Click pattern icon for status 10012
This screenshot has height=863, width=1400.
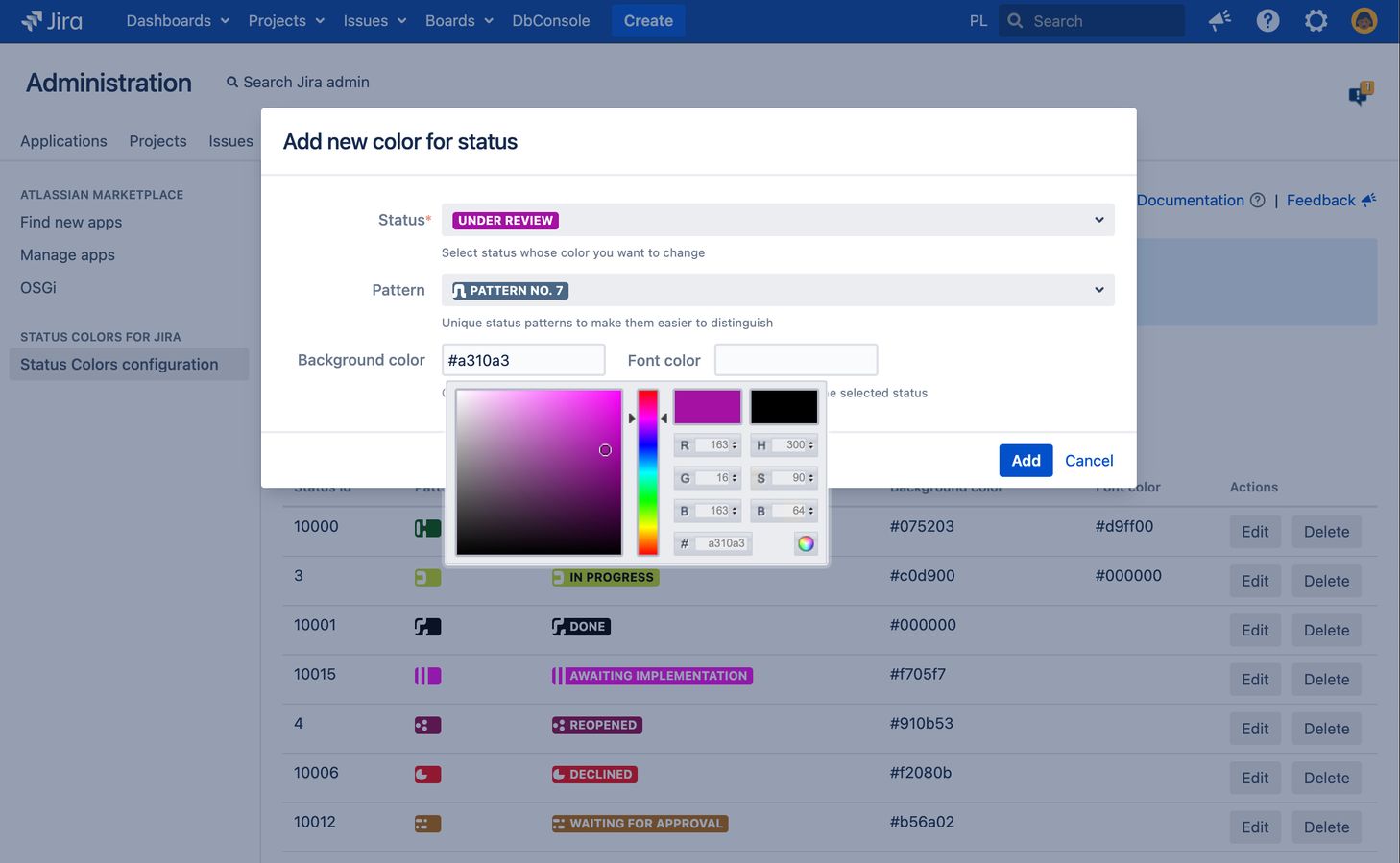[x=427, y=824]
